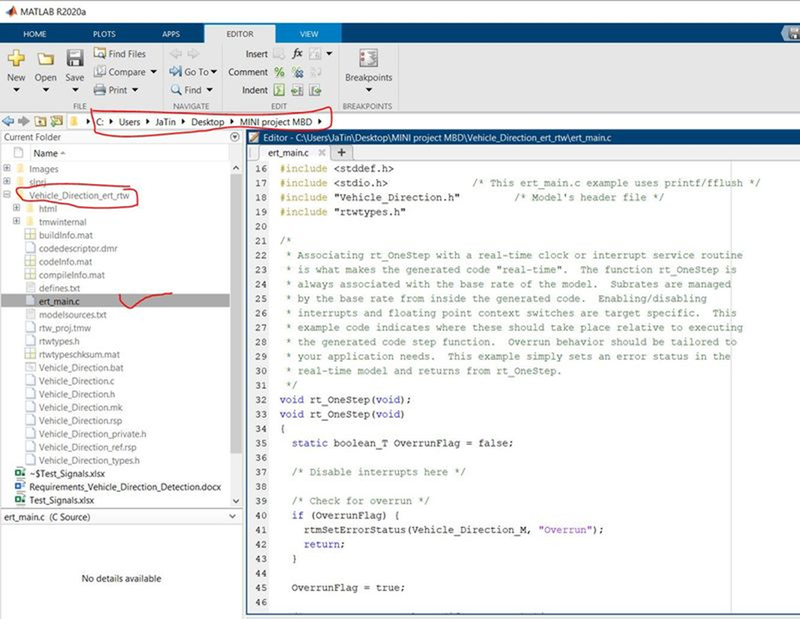
Task: Select the ert_main.c editor tab
Action: coord(288,153)
